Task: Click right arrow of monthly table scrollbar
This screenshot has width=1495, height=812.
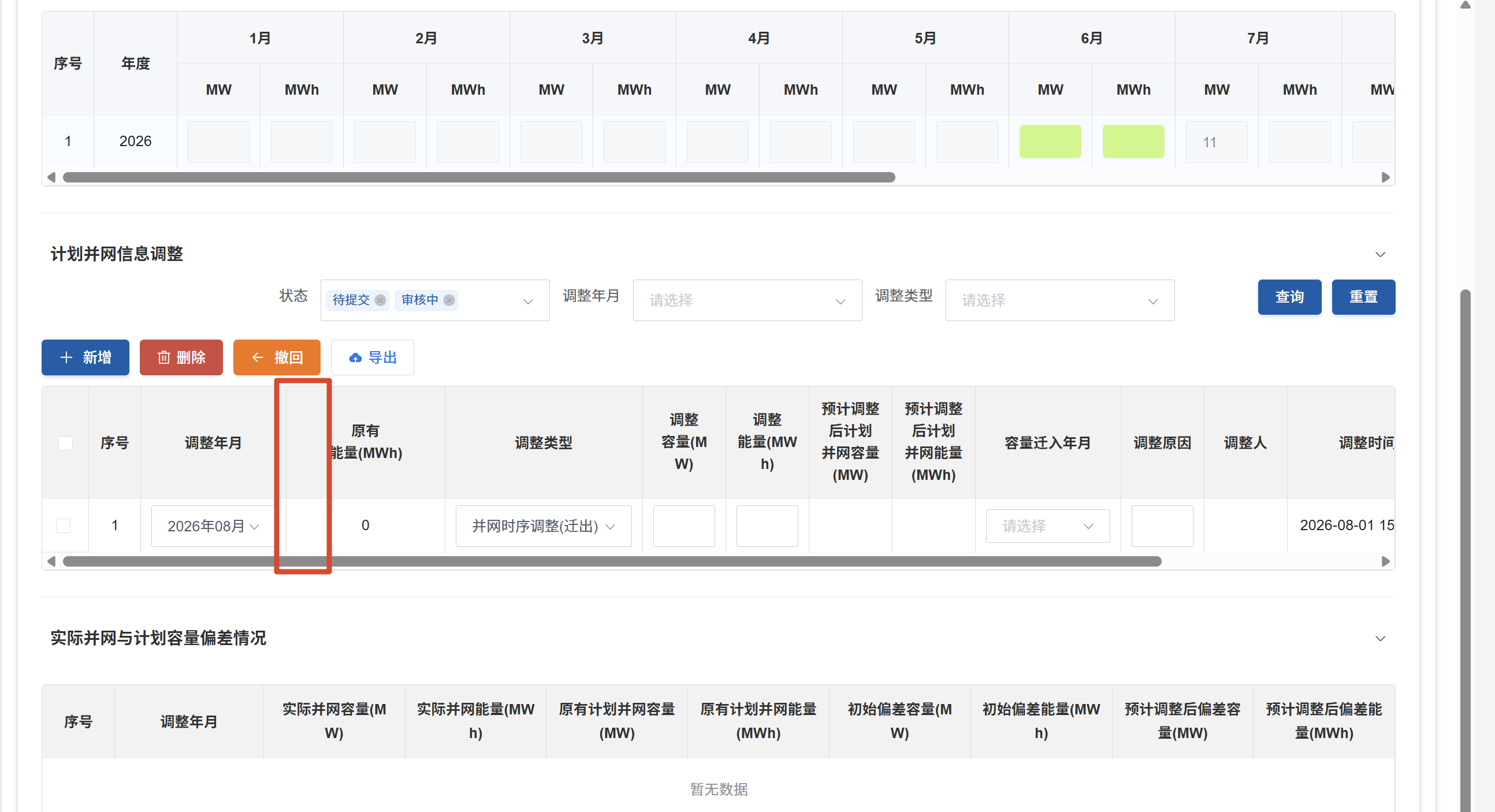Action: [x=1385, y=177]
